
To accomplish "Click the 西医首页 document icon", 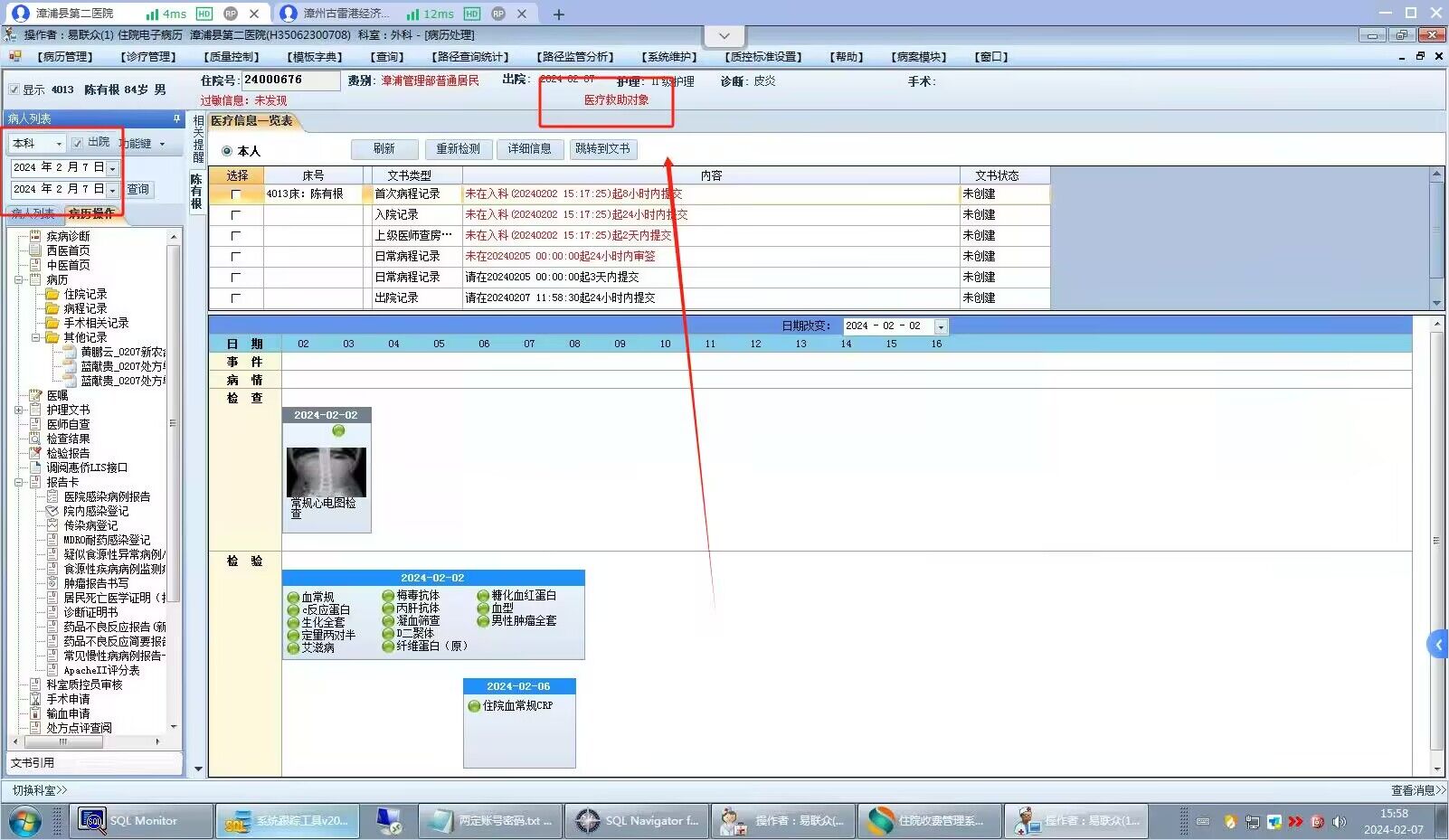I will (x=35, y=250).
